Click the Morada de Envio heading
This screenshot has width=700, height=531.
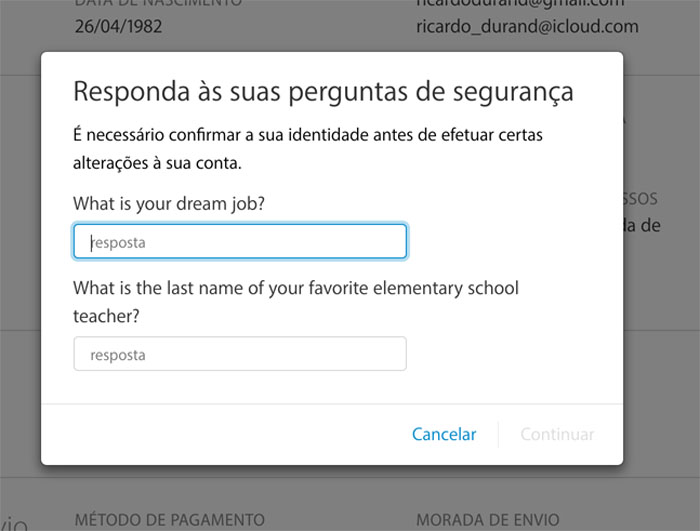pyautogui.click(x=487, y=520)
